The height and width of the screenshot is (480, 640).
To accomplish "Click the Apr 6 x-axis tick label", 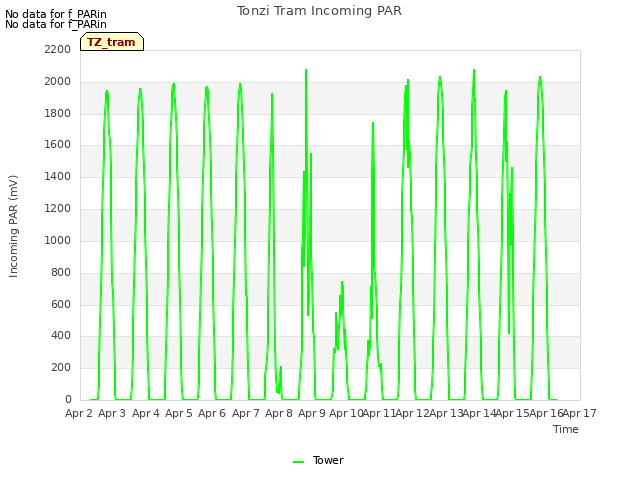I will (212, 413).
